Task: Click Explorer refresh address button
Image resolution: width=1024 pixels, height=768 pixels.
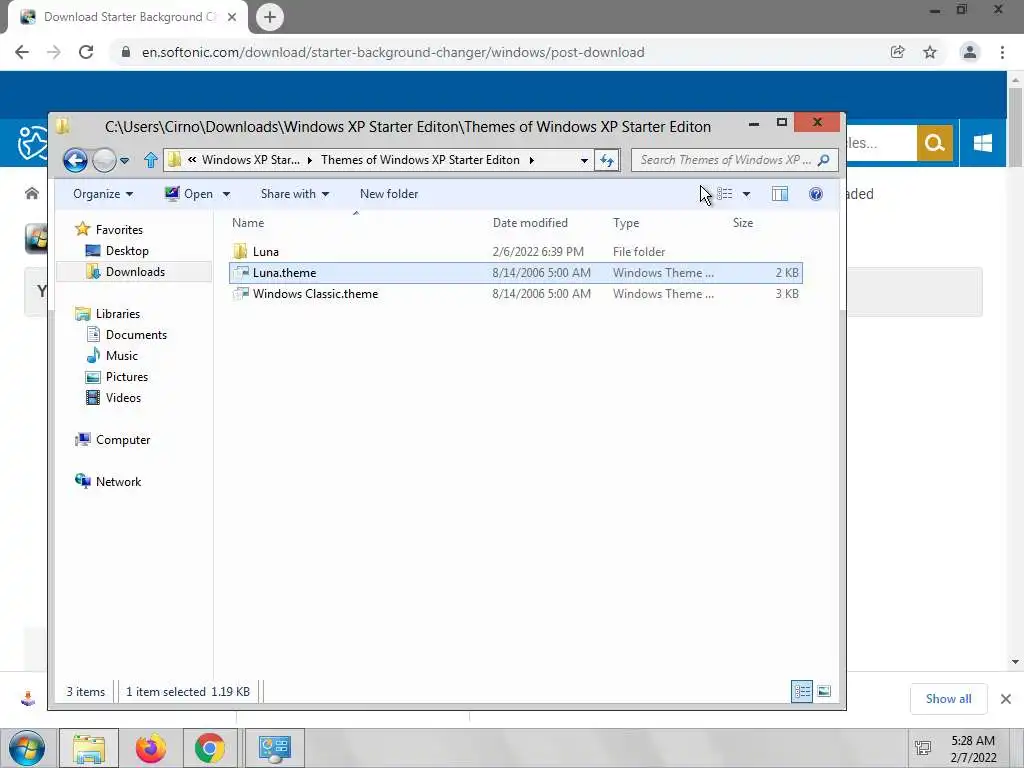Action: click(607, 160)
